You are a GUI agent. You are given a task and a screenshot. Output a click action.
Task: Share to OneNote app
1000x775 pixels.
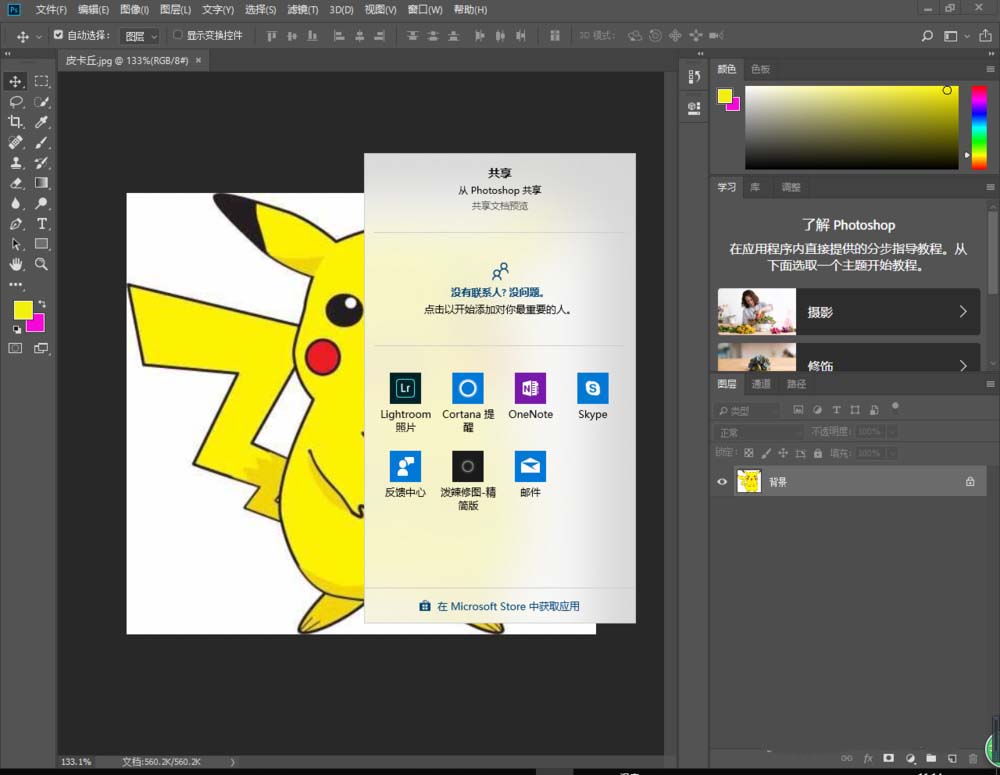(530, 388)
